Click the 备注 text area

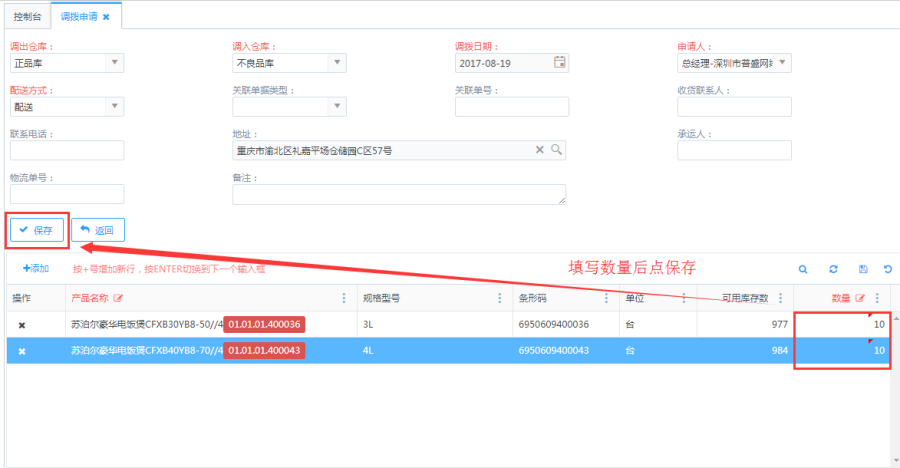coord(399,194)
